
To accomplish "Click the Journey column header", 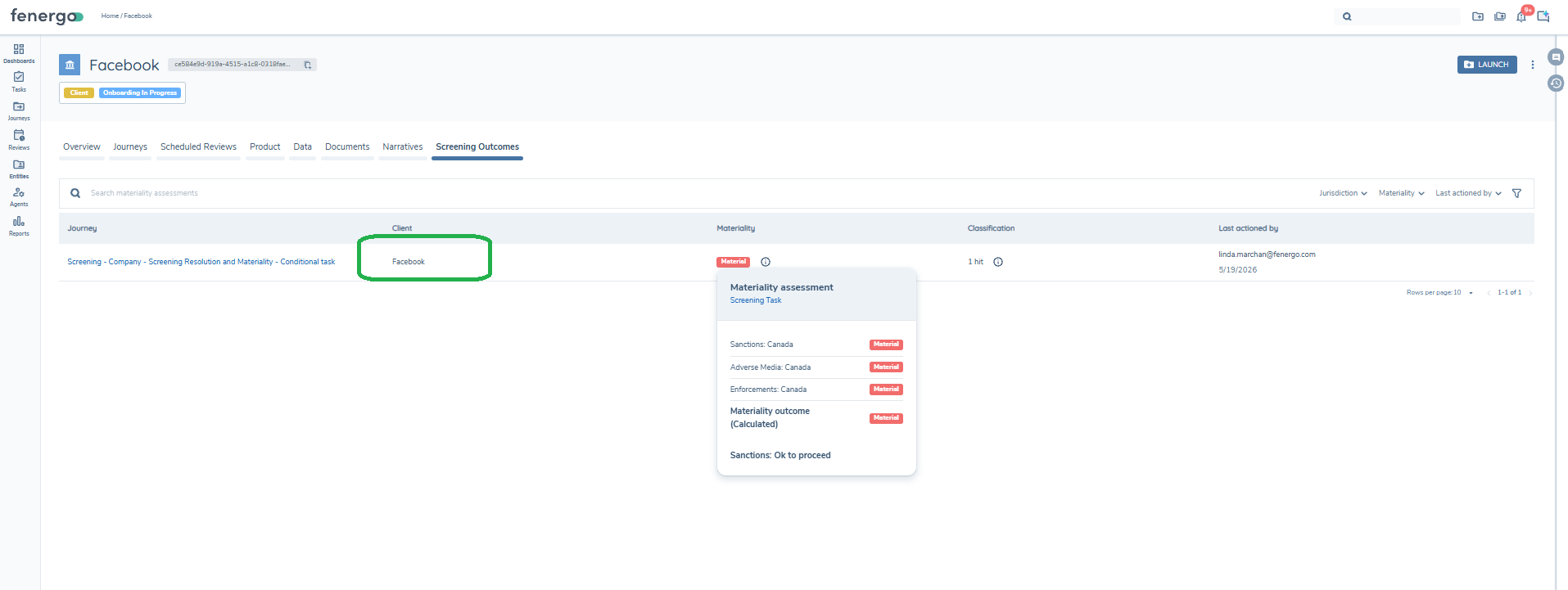I will tap(82, 228).
